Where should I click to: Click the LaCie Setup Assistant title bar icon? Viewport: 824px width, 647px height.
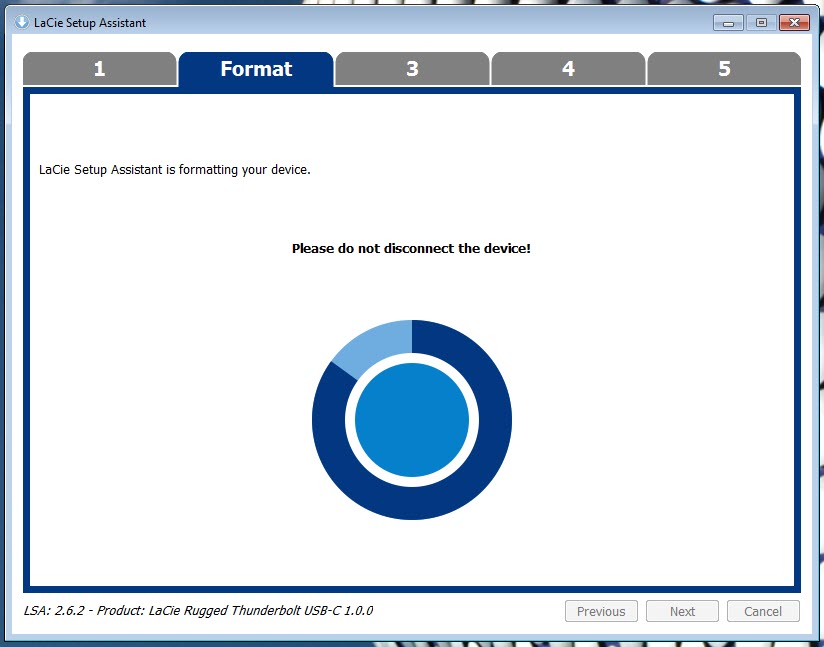pyautogui.click(x=22, y=23)
